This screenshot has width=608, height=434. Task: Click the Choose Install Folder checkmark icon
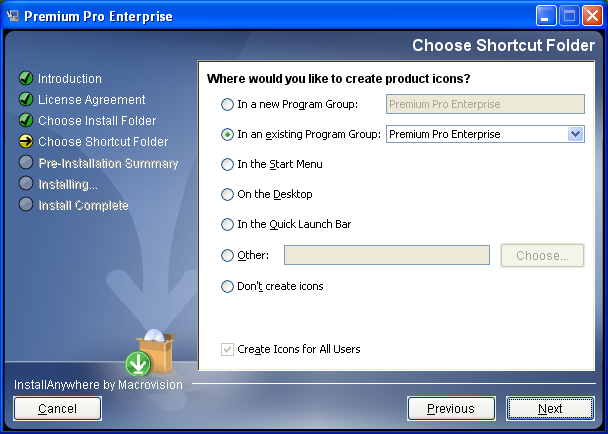[26, 120]
